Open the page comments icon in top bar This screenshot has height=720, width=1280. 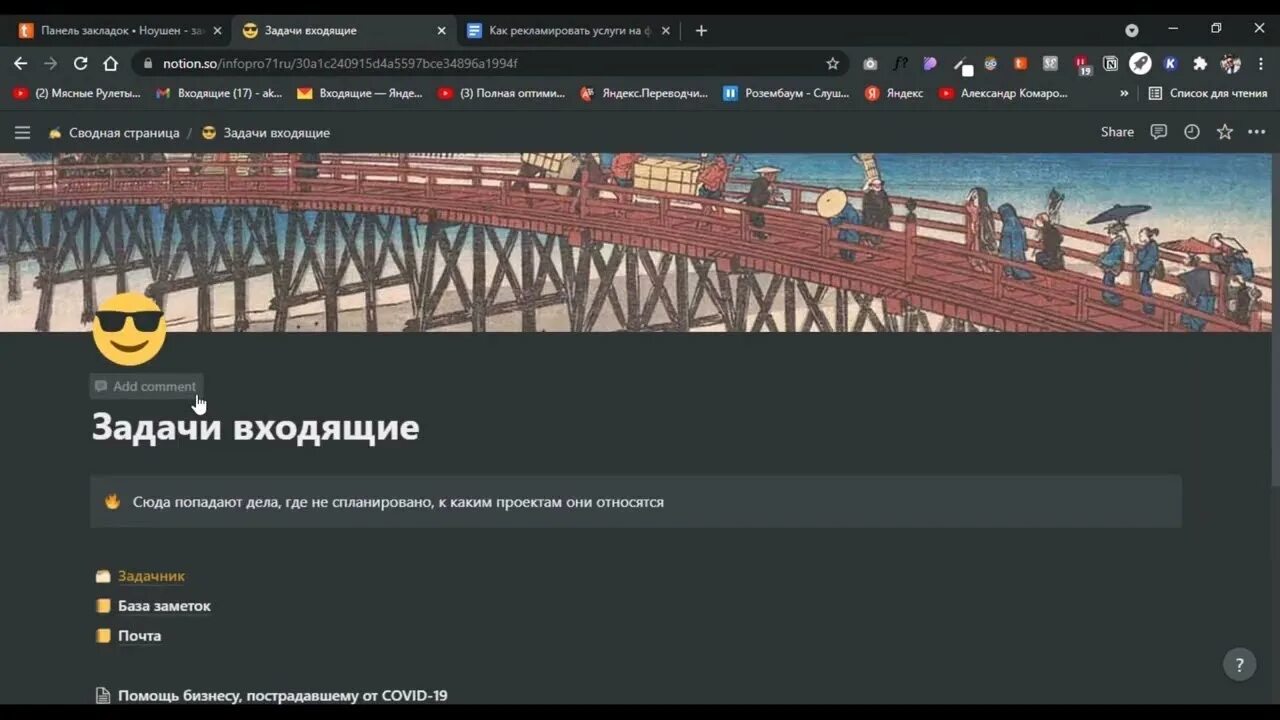click(x=1158, y=132)
